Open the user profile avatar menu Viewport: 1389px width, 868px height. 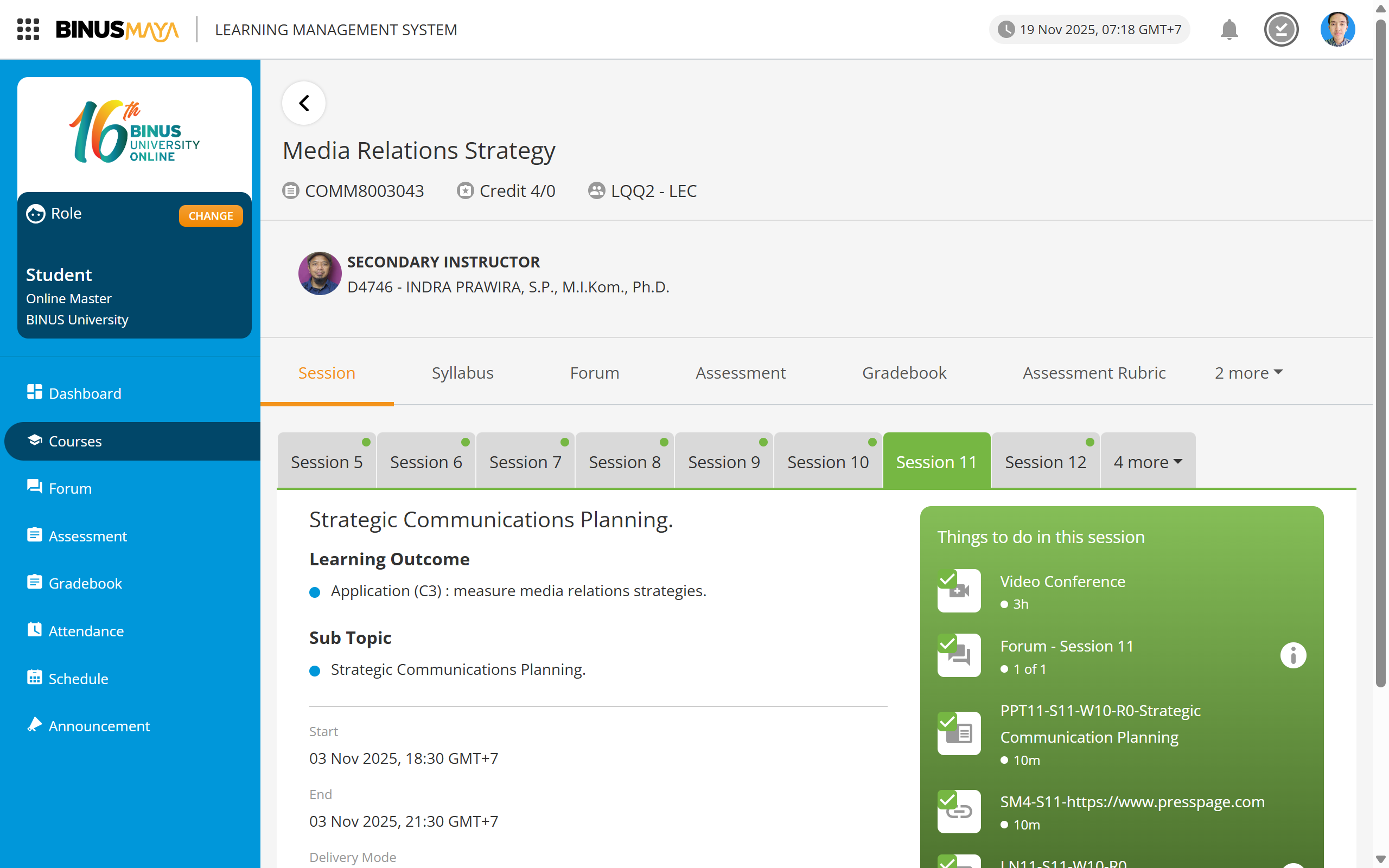pyautogui.click(x=1337, y=29)
